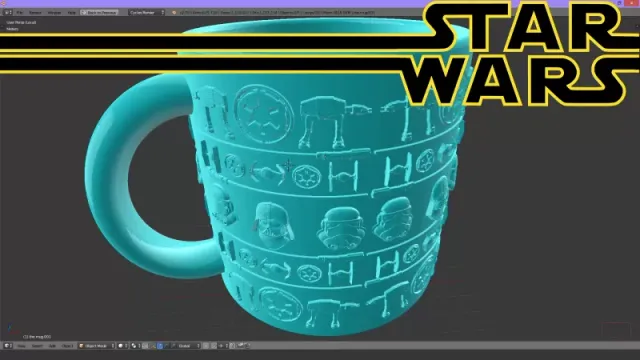
Task: Click the Meters unit label in viewport
Action: pyautogui.click(x=12, y=29)
